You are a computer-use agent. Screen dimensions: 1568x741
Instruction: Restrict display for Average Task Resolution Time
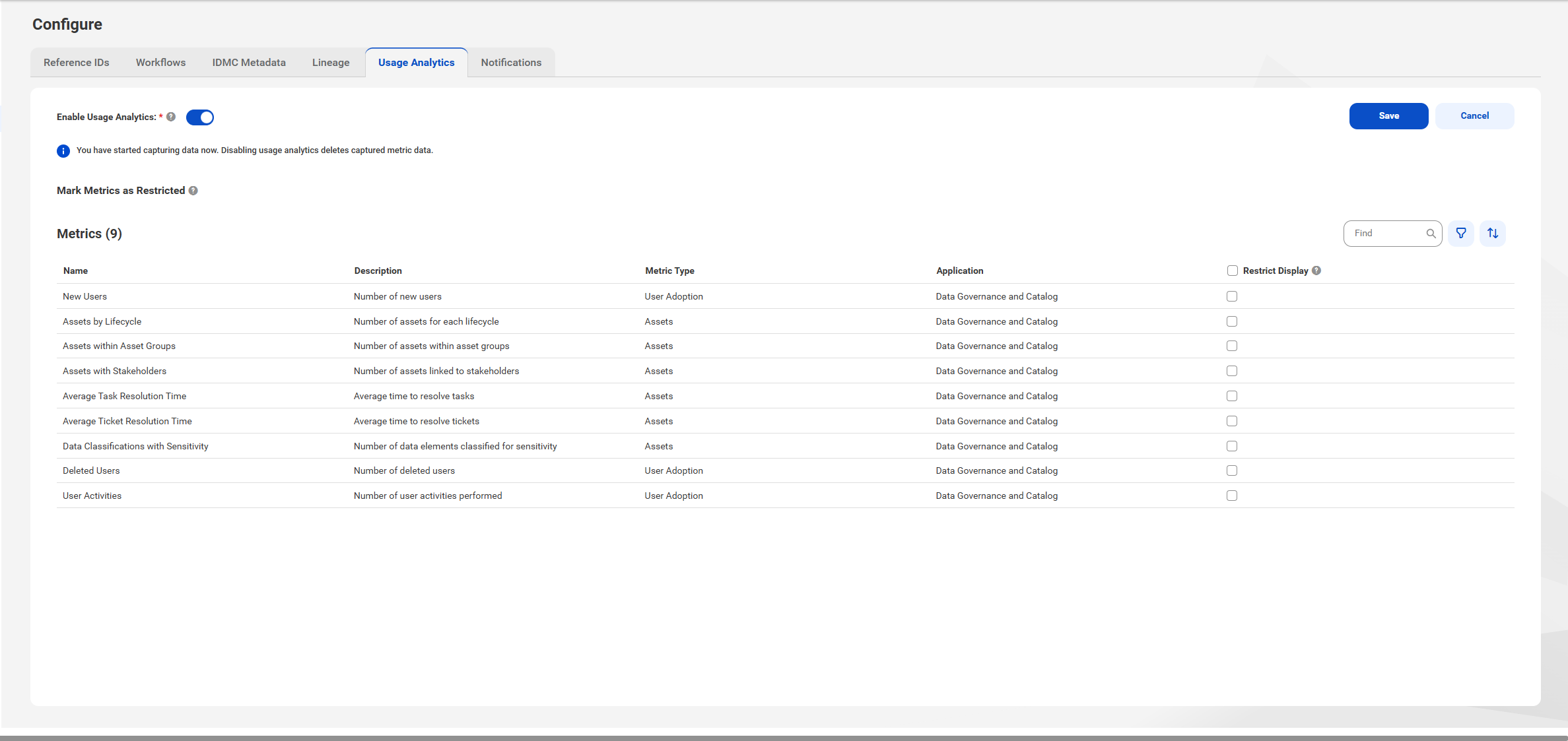point(1232,396)
